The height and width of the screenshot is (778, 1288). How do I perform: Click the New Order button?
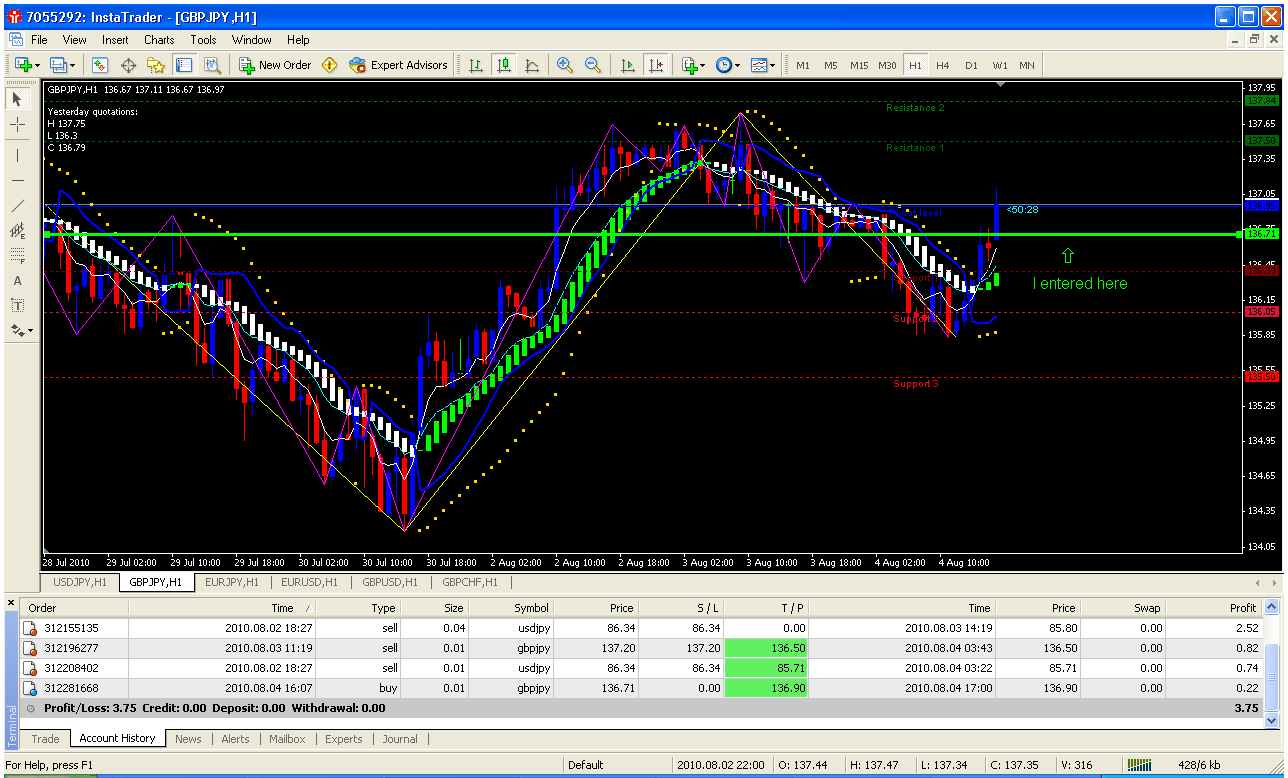tap(275, 65)
